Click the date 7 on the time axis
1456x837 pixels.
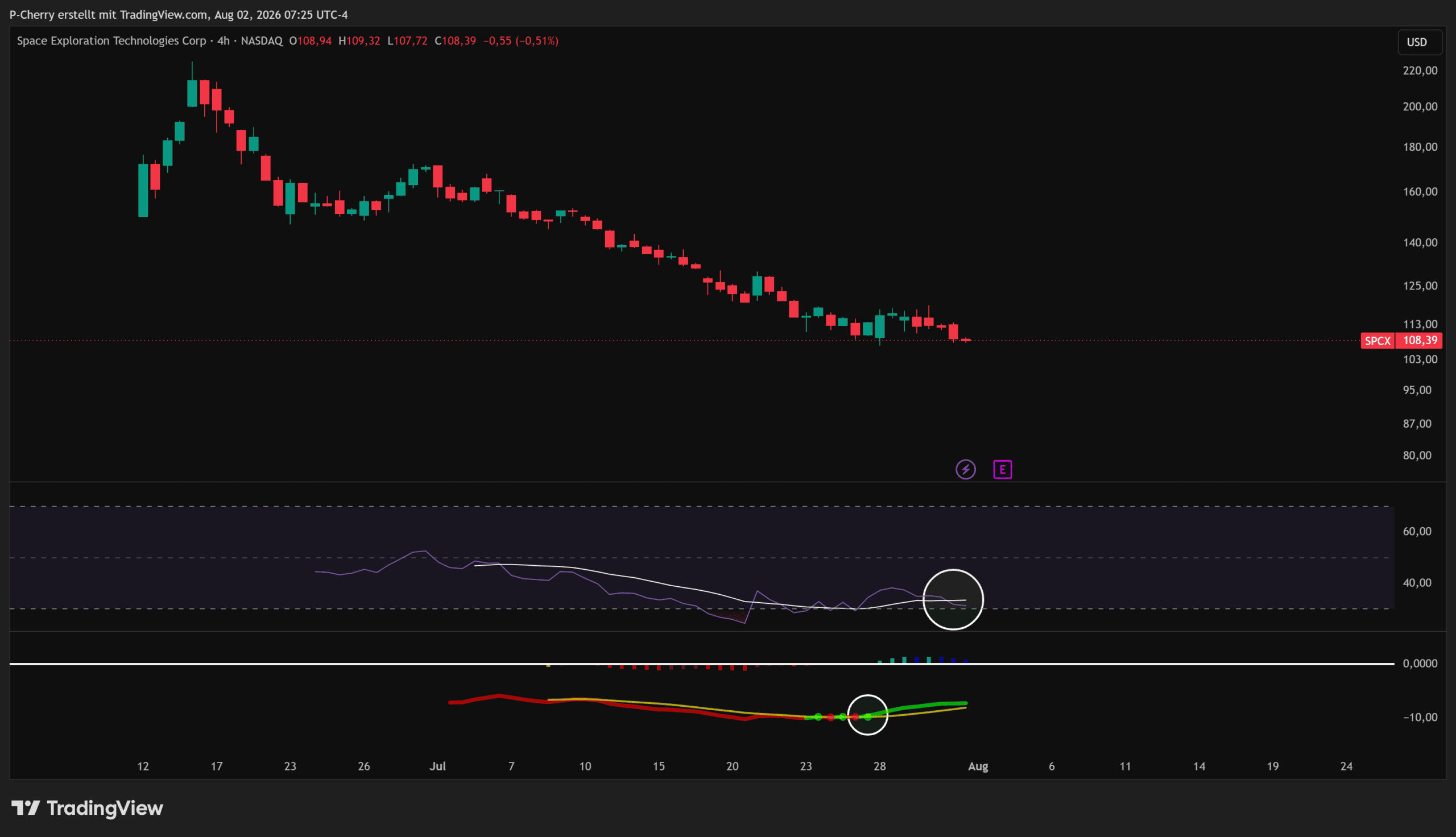tap(511, 766)
